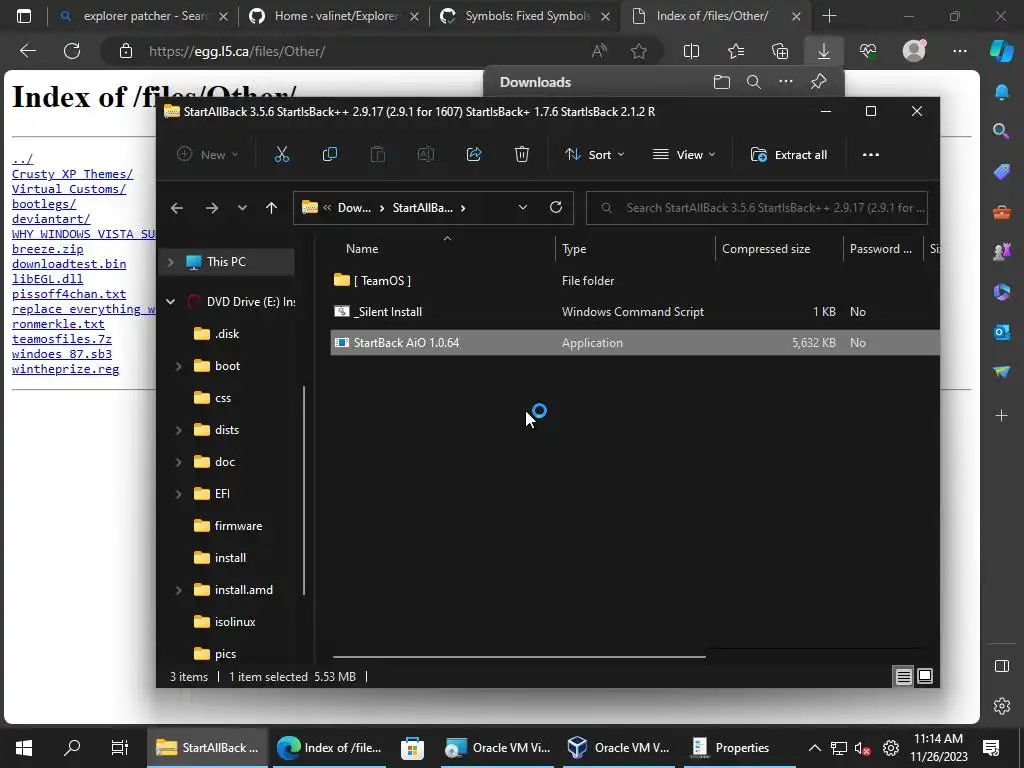Open the Sort dropdown
The image size is (1024, 768).
click(594, 155)
